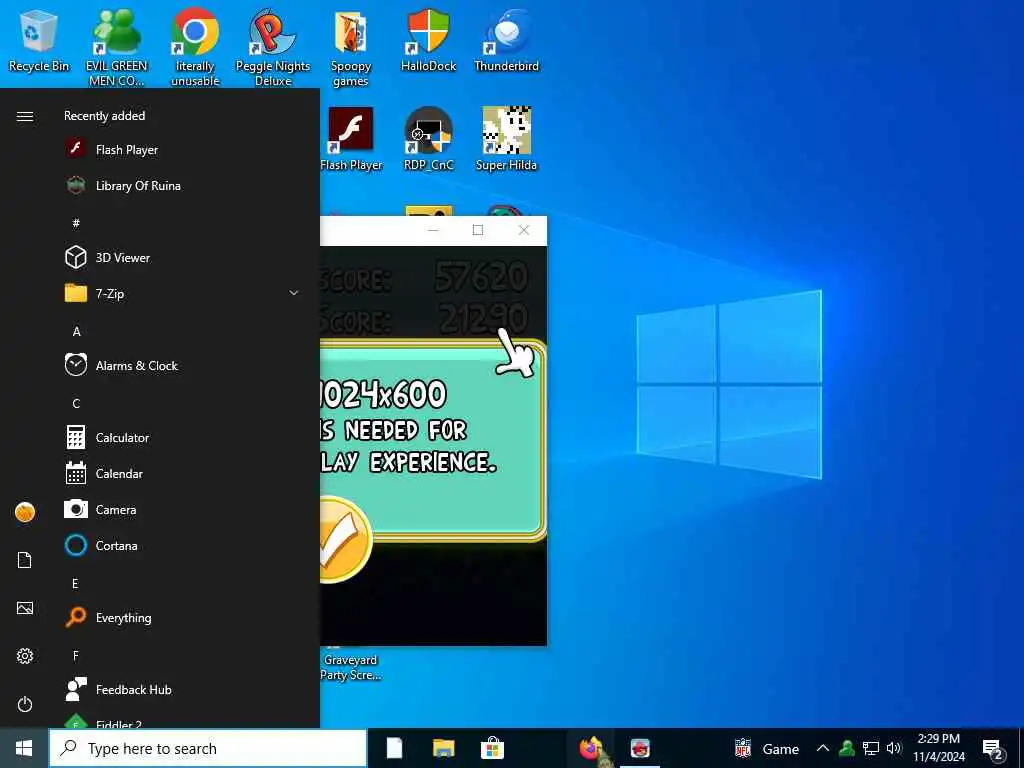
Task: Jump to letter E section header
Action: click(x=75, y=583)
